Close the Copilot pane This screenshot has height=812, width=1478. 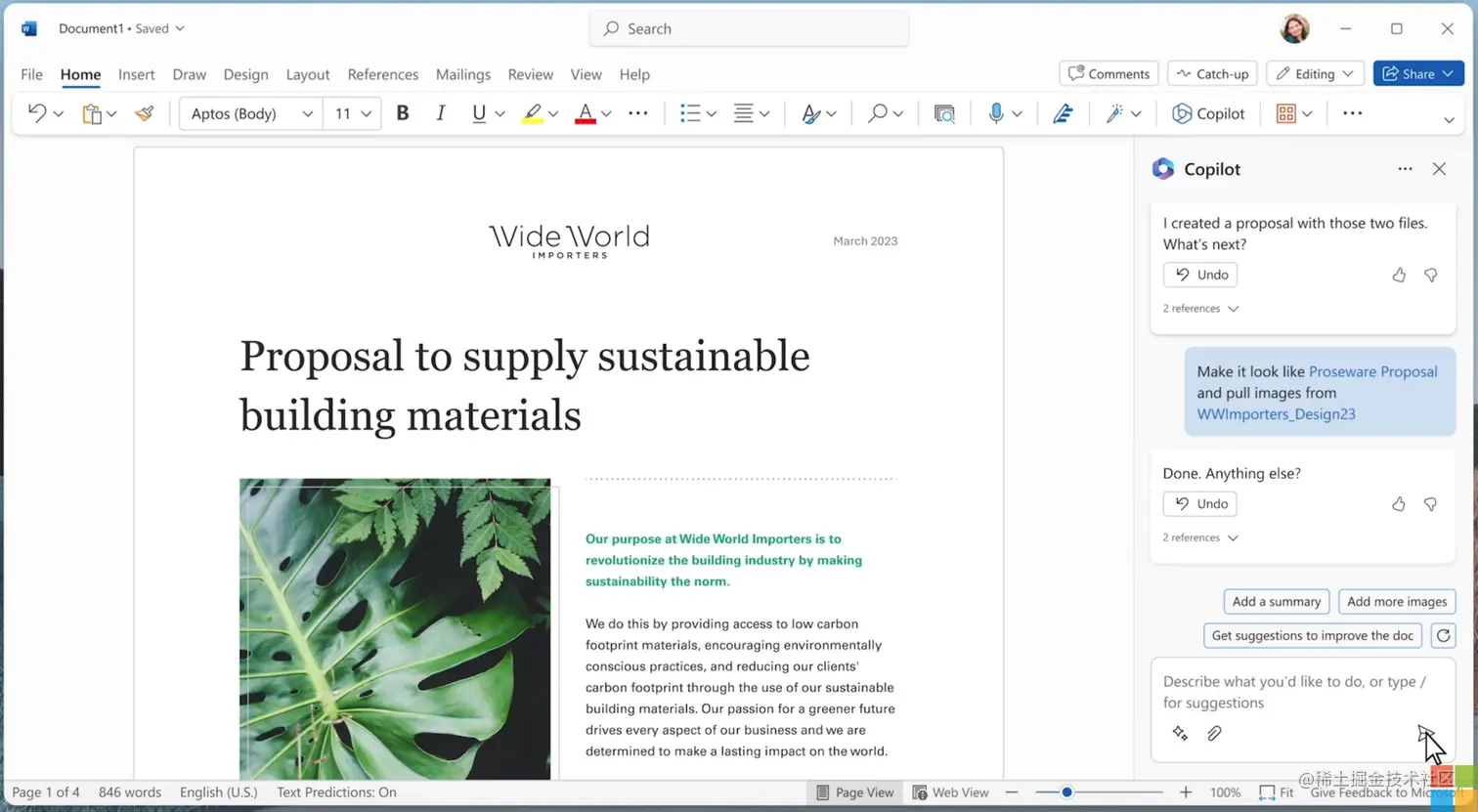[1439, 169]
